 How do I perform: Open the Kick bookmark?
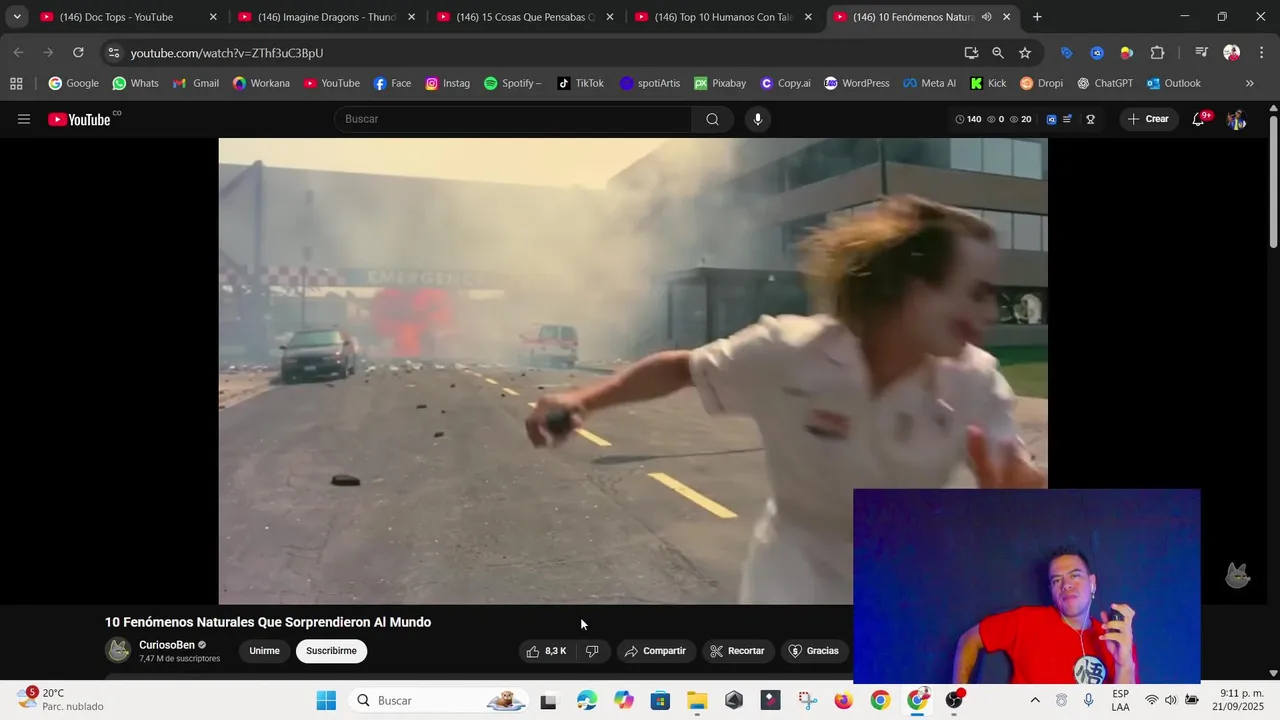click(988, 83)
